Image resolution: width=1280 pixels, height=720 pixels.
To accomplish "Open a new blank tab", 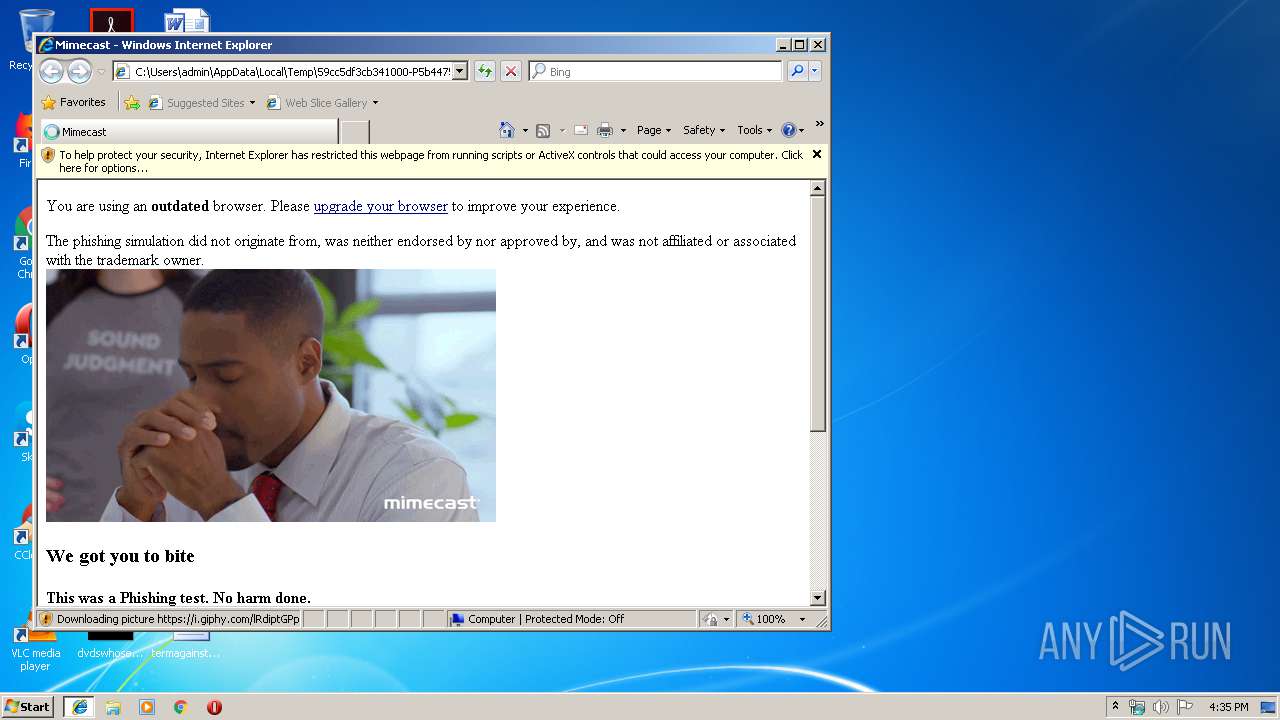I will (355, 131).
